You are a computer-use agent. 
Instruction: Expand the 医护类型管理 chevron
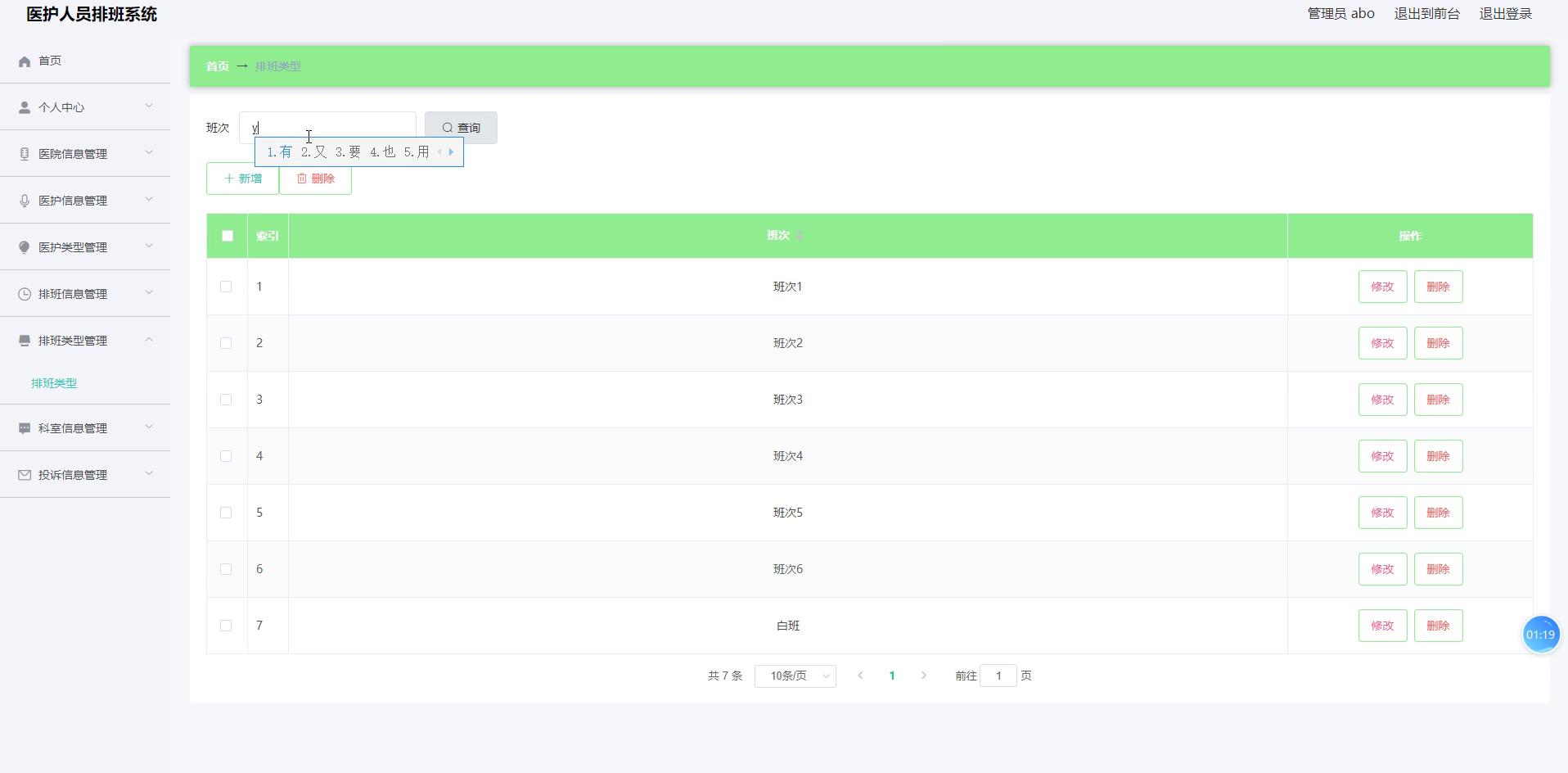click(149, 246)
